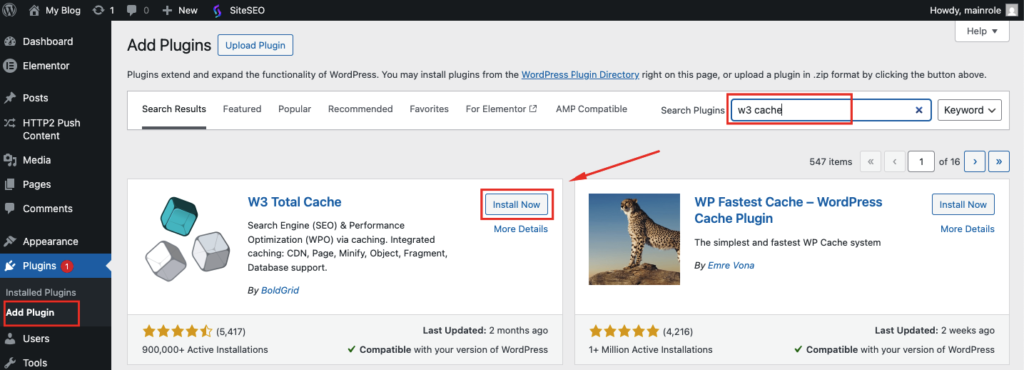Switch to Recommended tab
This screenshot has height=370, width=1024.
pos(360,109)
